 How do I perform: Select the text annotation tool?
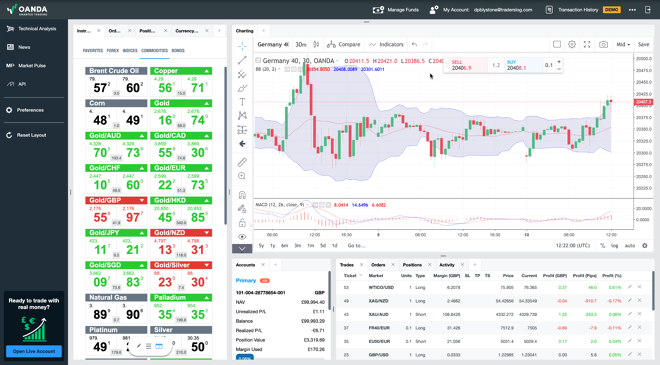point(242,102)
